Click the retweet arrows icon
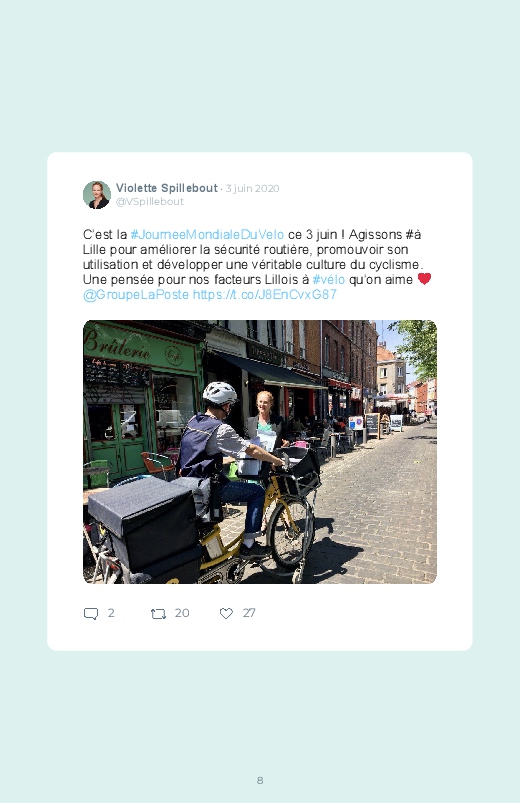Screen dimensions: 520x803 click(158, 614)
